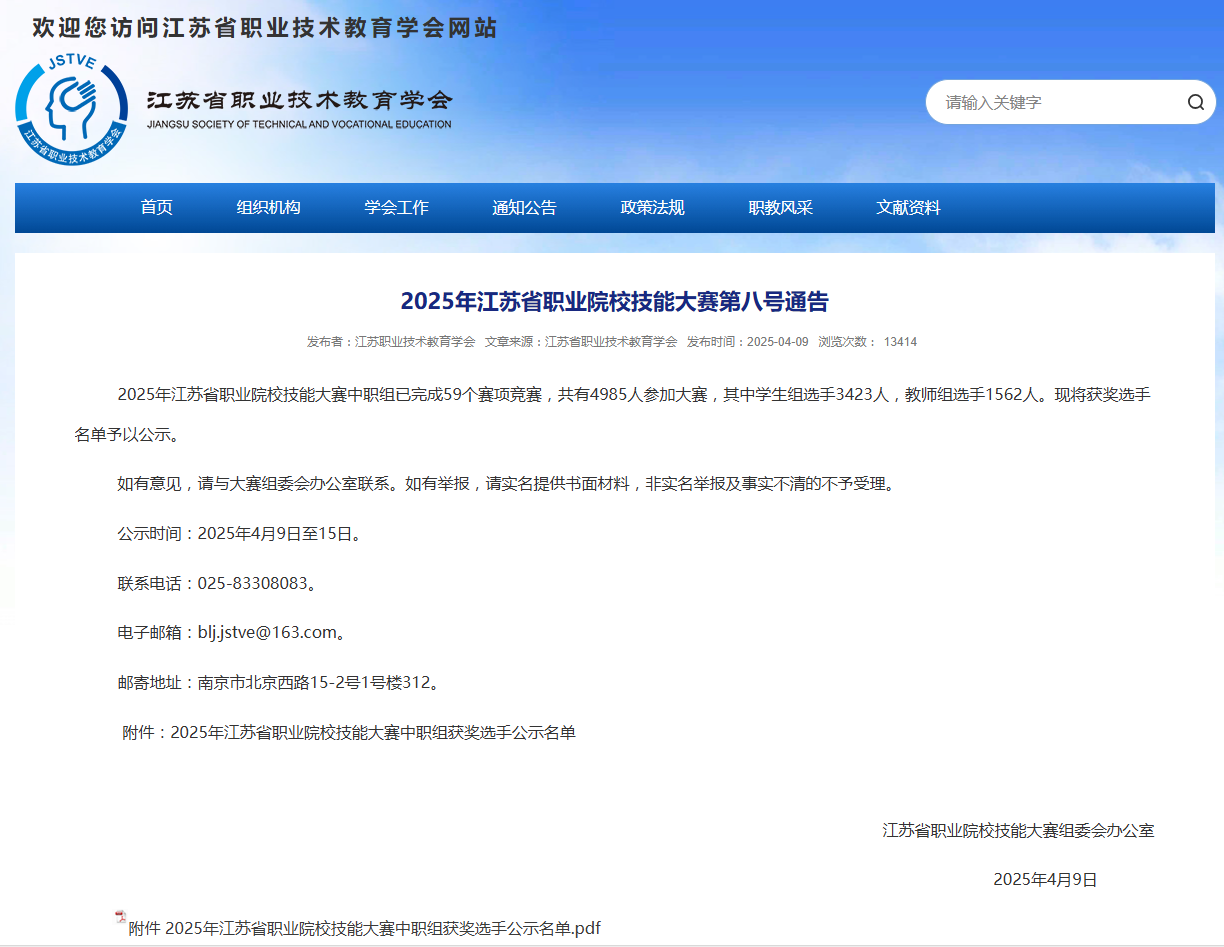The height and width of the screenshot is (947, 1224).
Task: Click the blj.jstve@163.com email address
Action: [x=267, y=632]
